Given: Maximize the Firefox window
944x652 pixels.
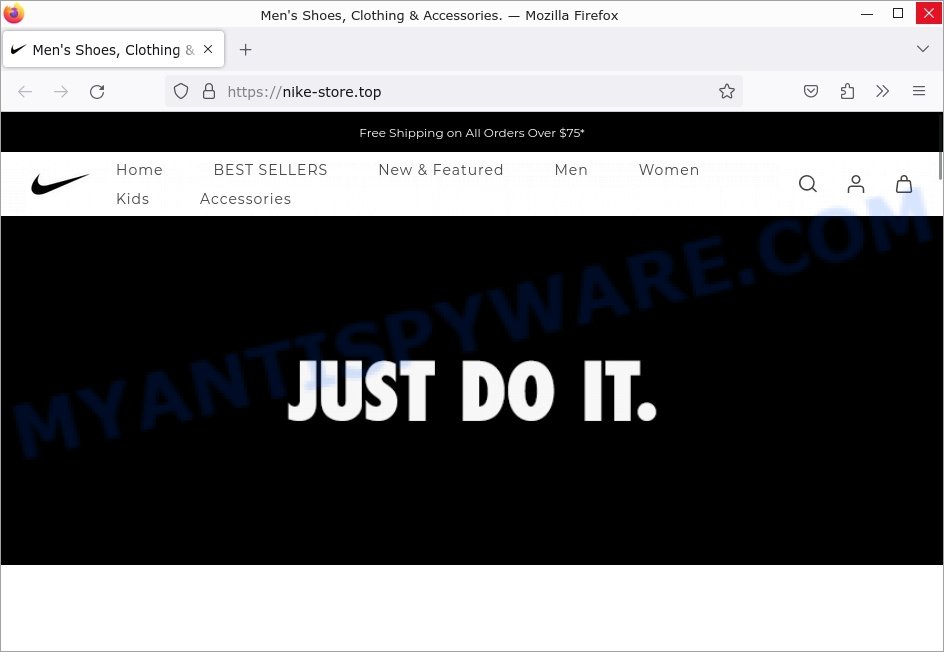Looking at the screenshot, I should 898,13.
